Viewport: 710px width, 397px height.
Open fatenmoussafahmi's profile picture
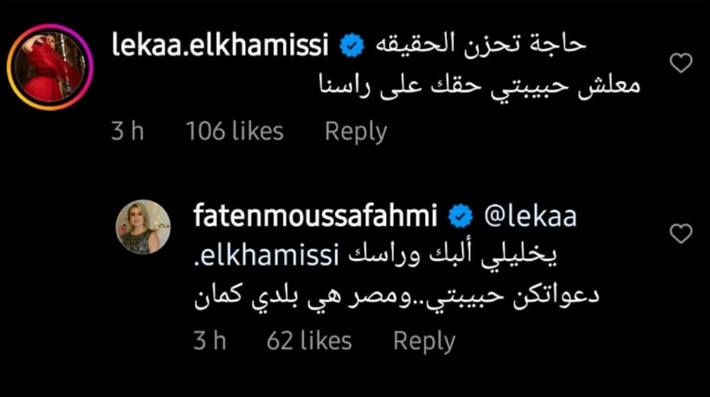click(x=143, y=227)
